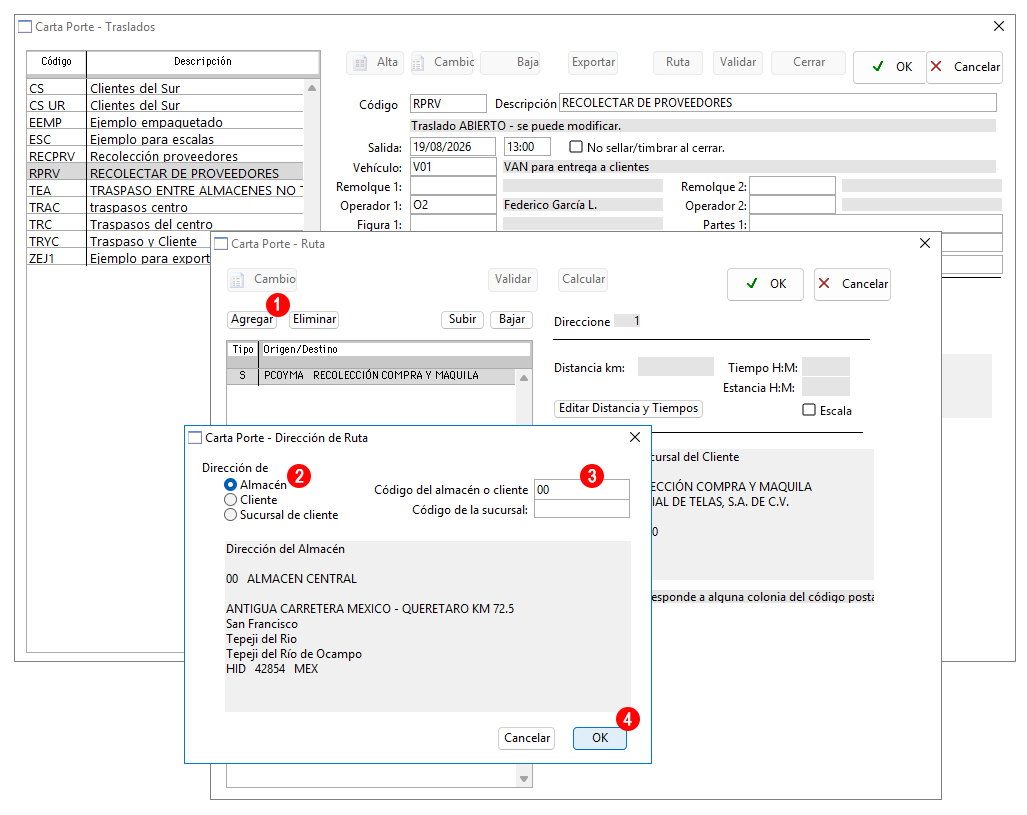The width and height of the screenshot is (1027, 815).
Task: Click the Baja button in Traslados window
Action: (x=510, y=63)
